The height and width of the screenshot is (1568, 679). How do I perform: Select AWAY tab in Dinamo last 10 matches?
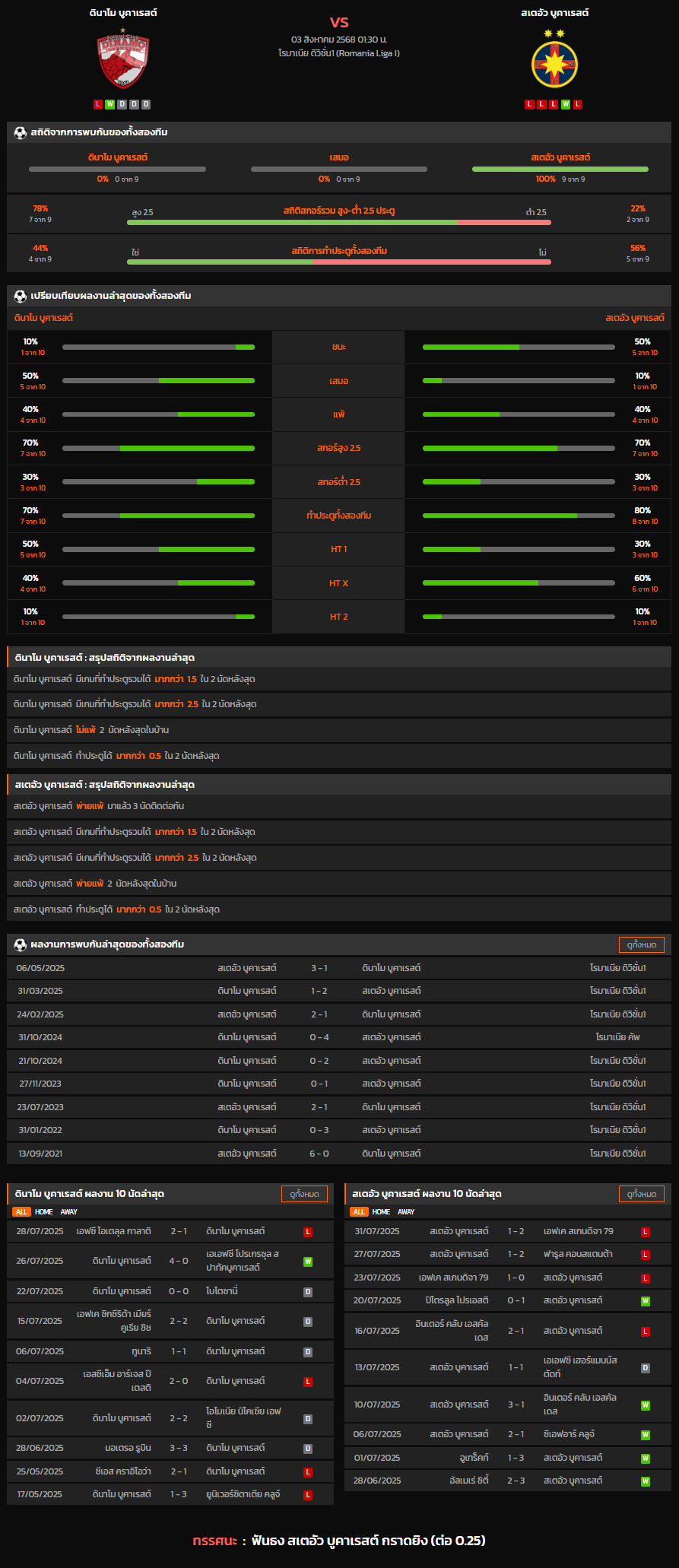(x=69, y=1212)
